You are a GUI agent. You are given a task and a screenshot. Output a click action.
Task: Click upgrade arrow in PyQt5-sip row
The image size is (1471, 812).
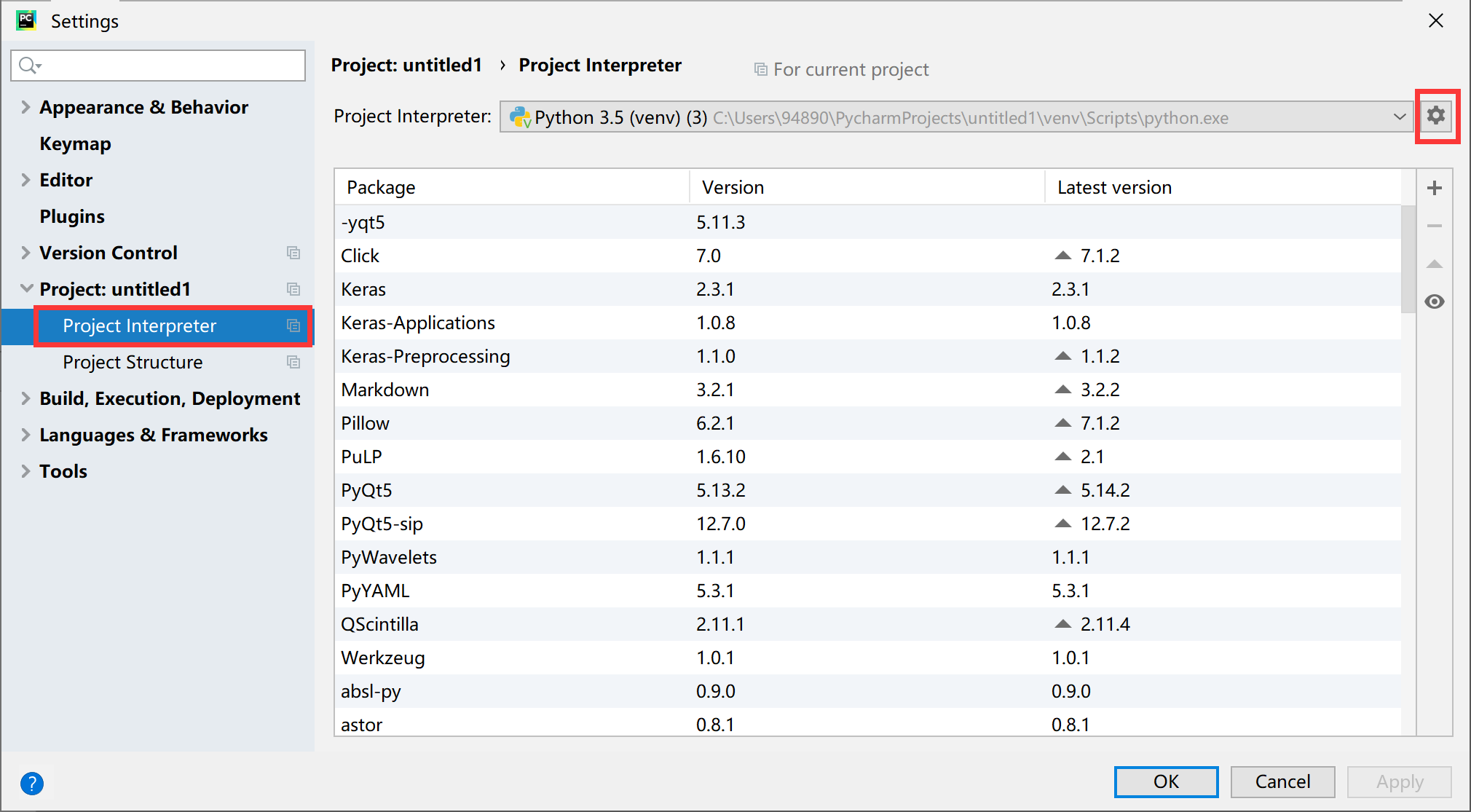[x=1063, y=524]
